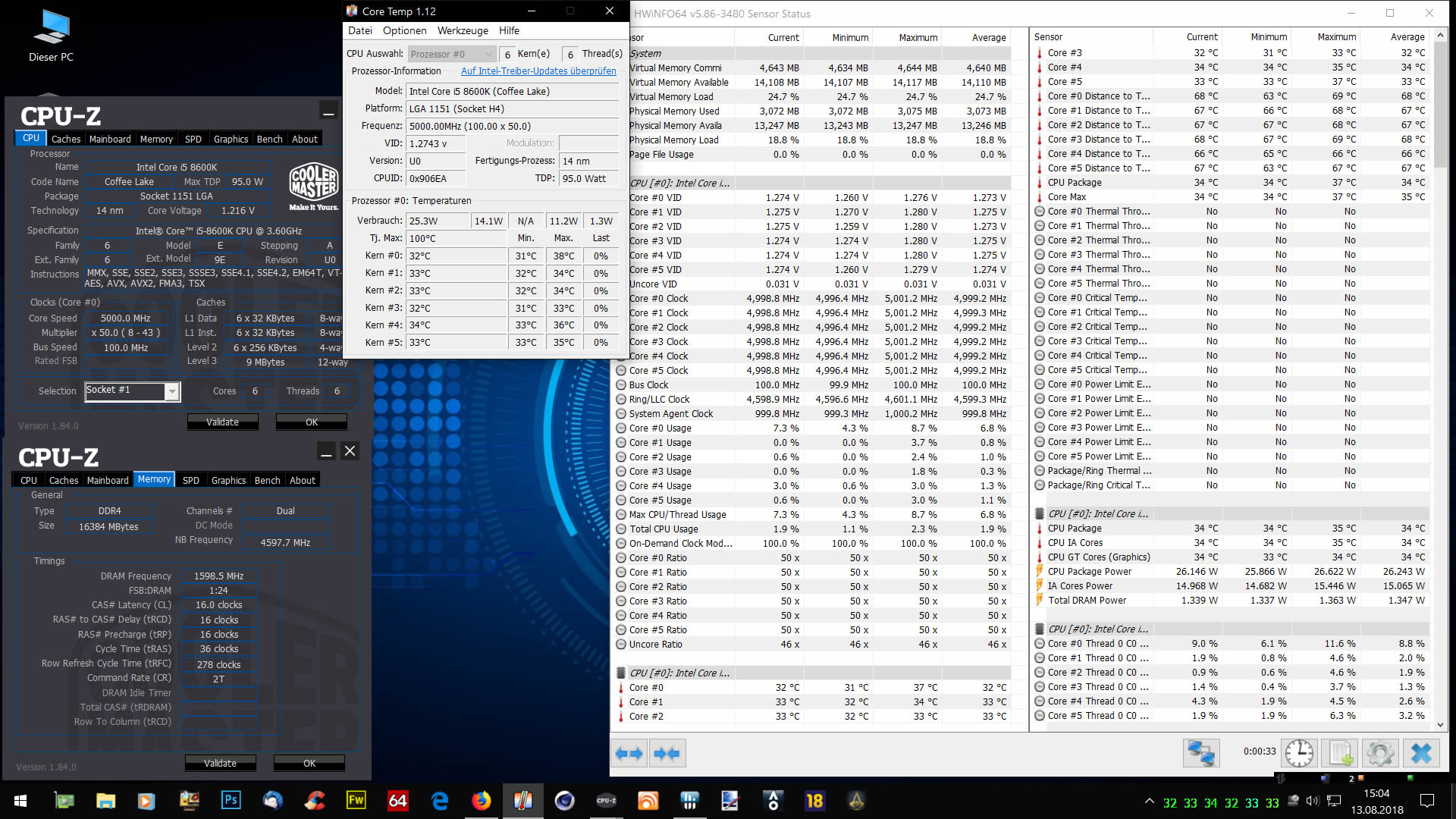The width and height of the screenshot is (1456, 819).
Task: Select SPD tab in lower CPU-Z window
Action: [191, 480]
